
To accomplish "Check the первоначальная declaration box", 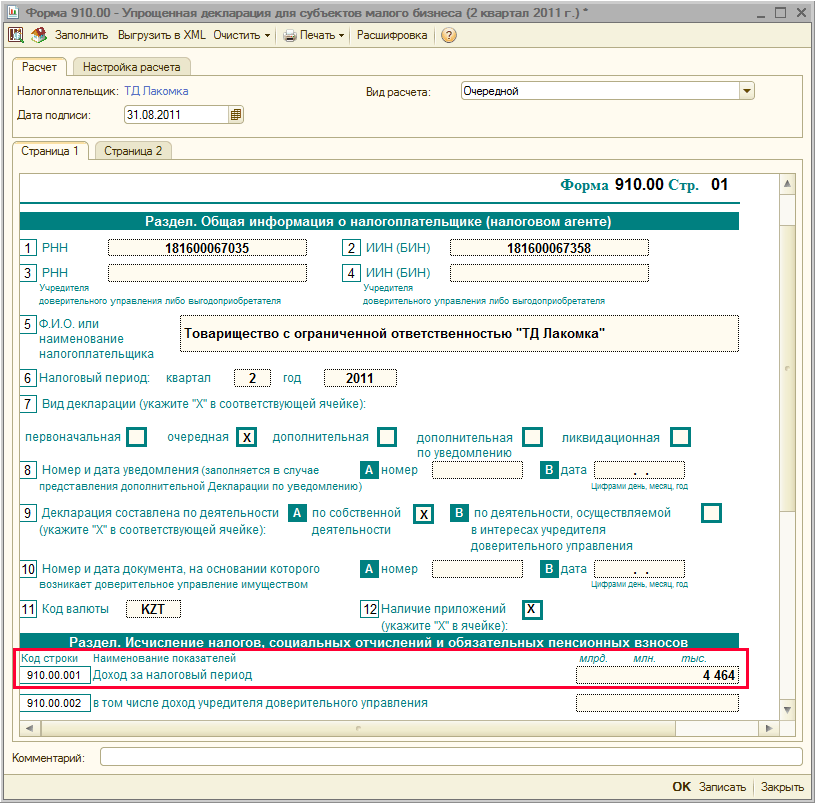I will [137, 437].
